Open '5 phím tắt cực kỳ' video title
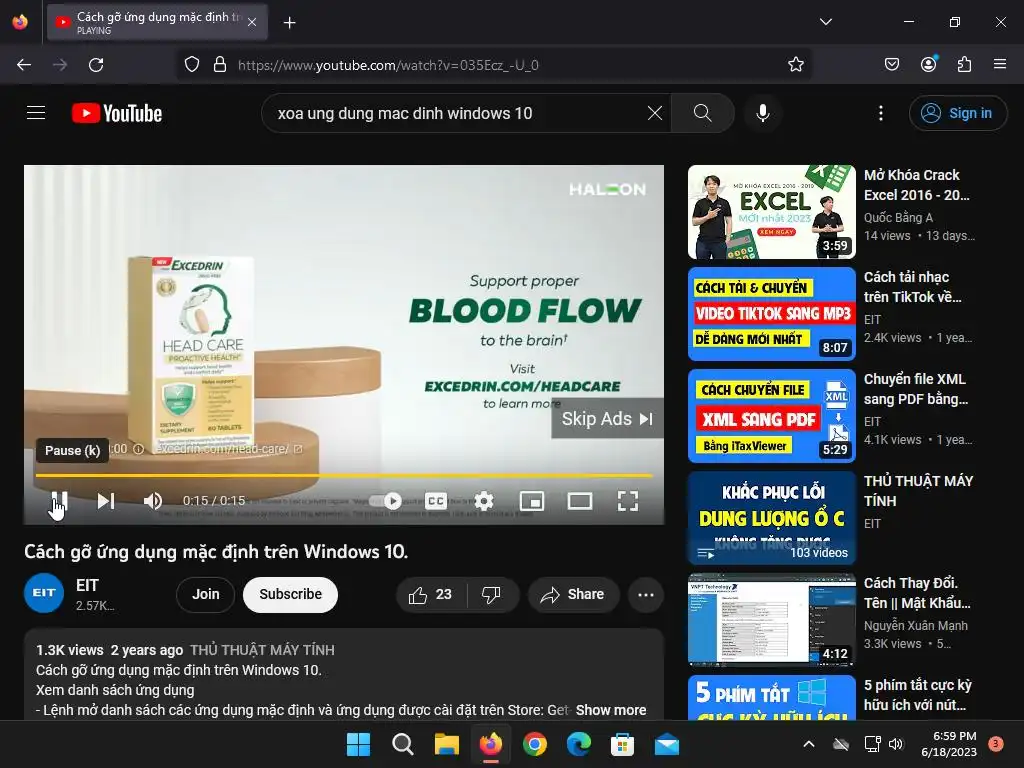 click(918, 695)
